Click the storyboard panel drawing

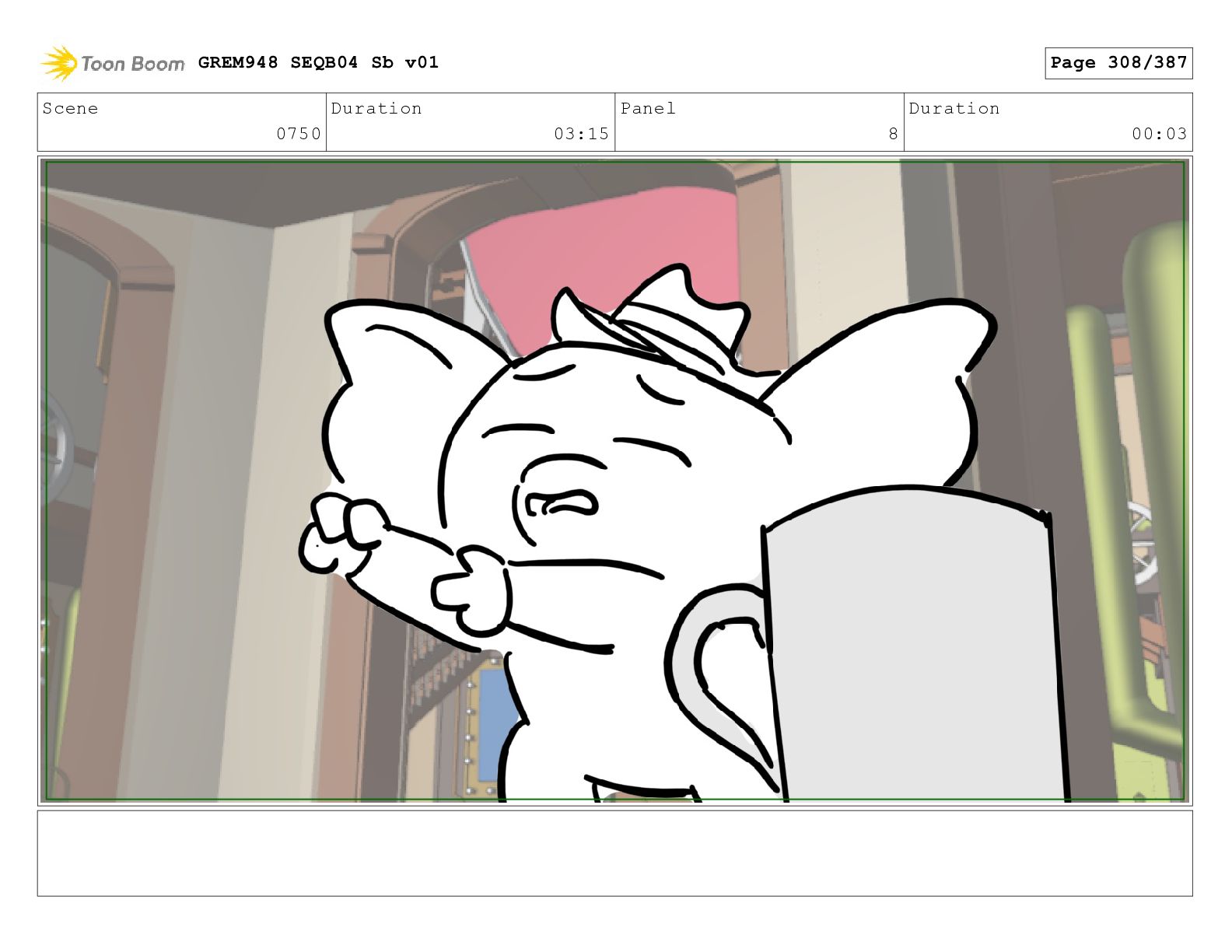pyautogui.click(x=614, y=481)
